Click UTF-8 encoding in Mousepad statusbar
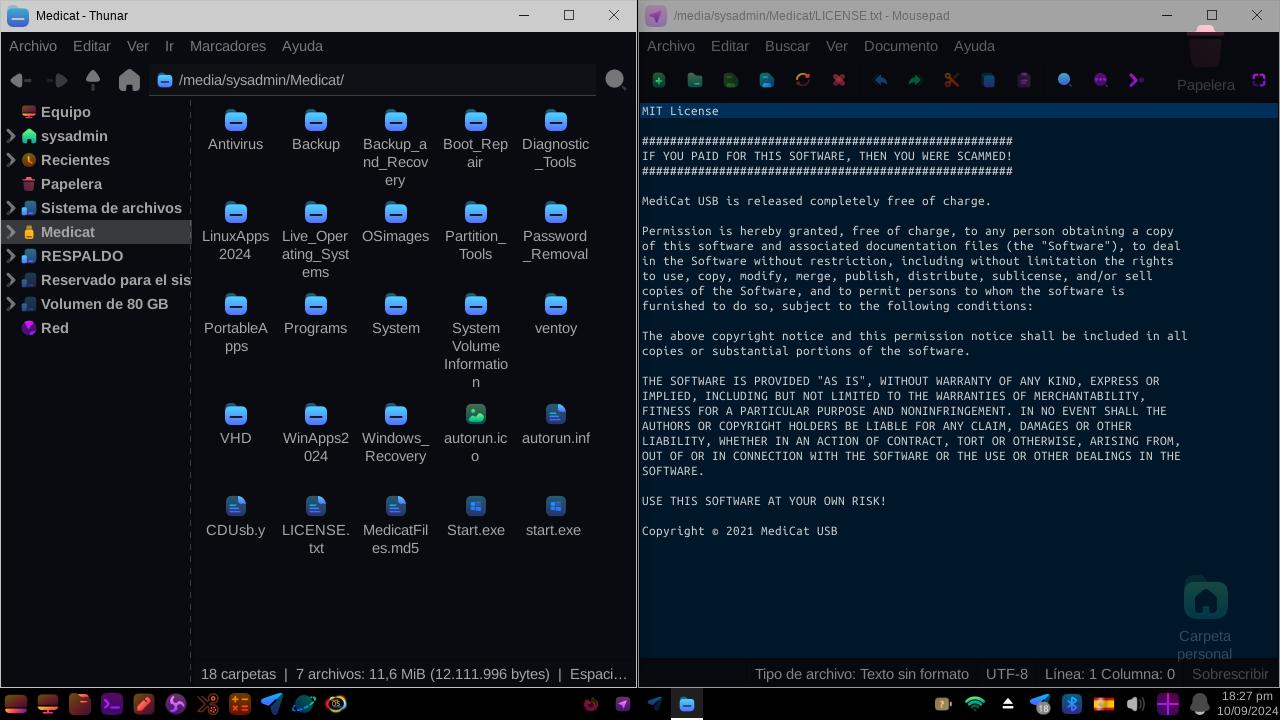This screenshot has width=1280, height=720. (x=1007, y=674)
